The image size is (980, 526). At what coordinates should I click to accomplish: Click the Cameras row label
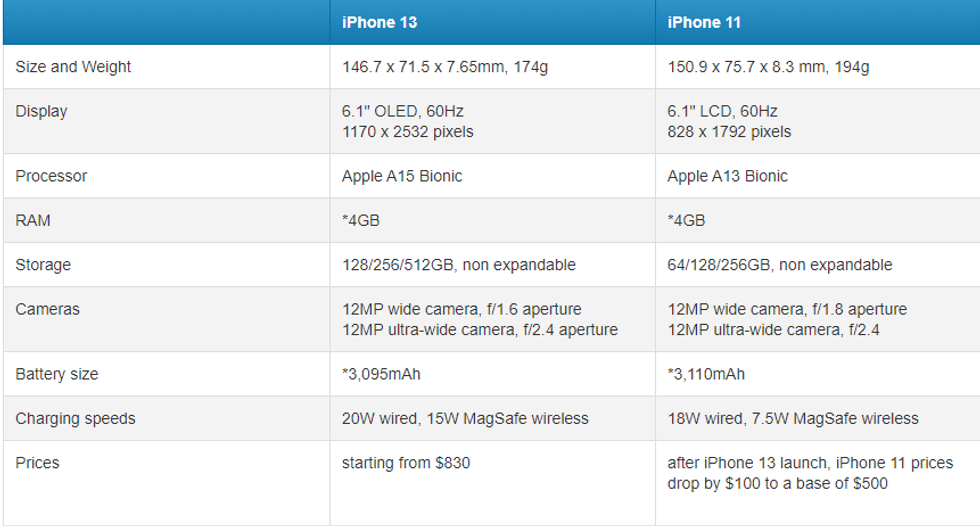pyautogui.click(x=47, y=309)
